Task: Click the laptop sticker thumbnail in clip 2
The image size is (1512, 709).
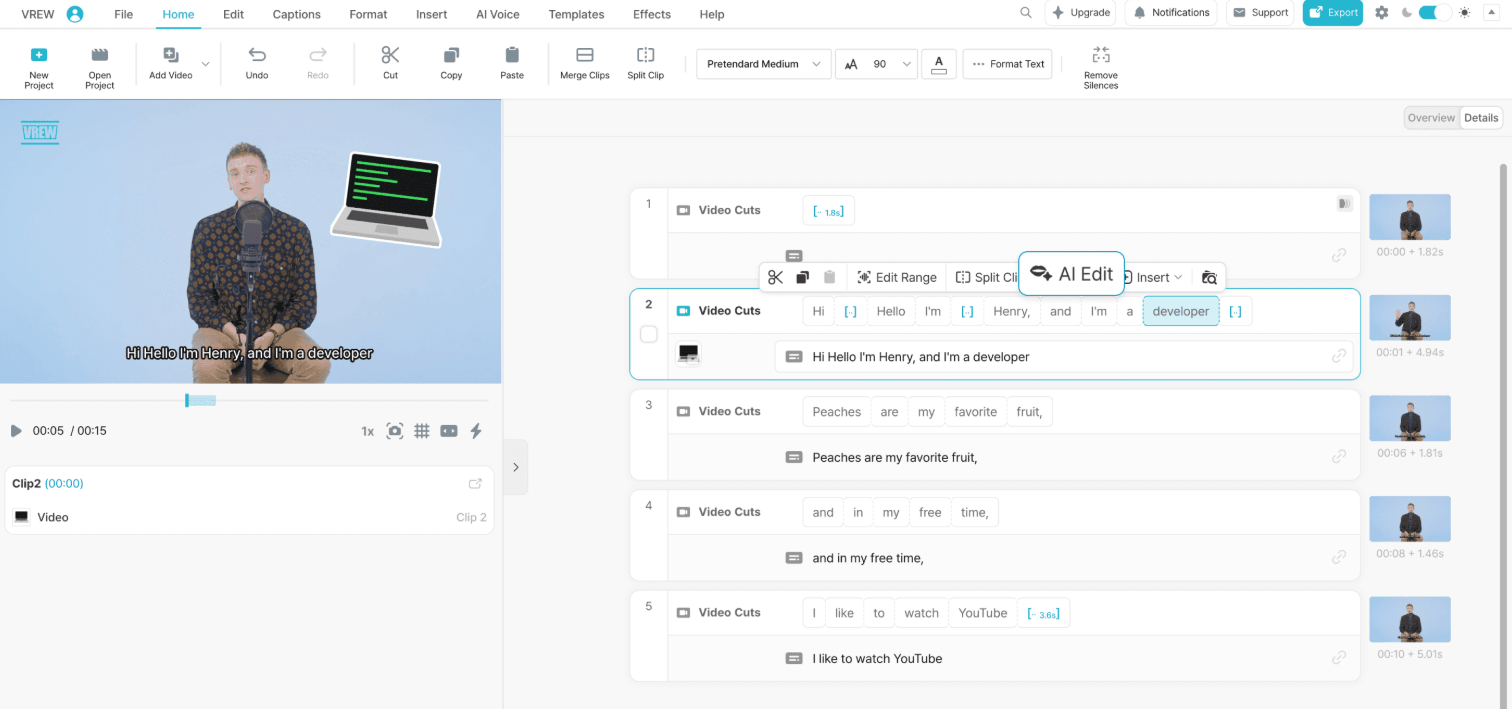Action: pos(689,354)
